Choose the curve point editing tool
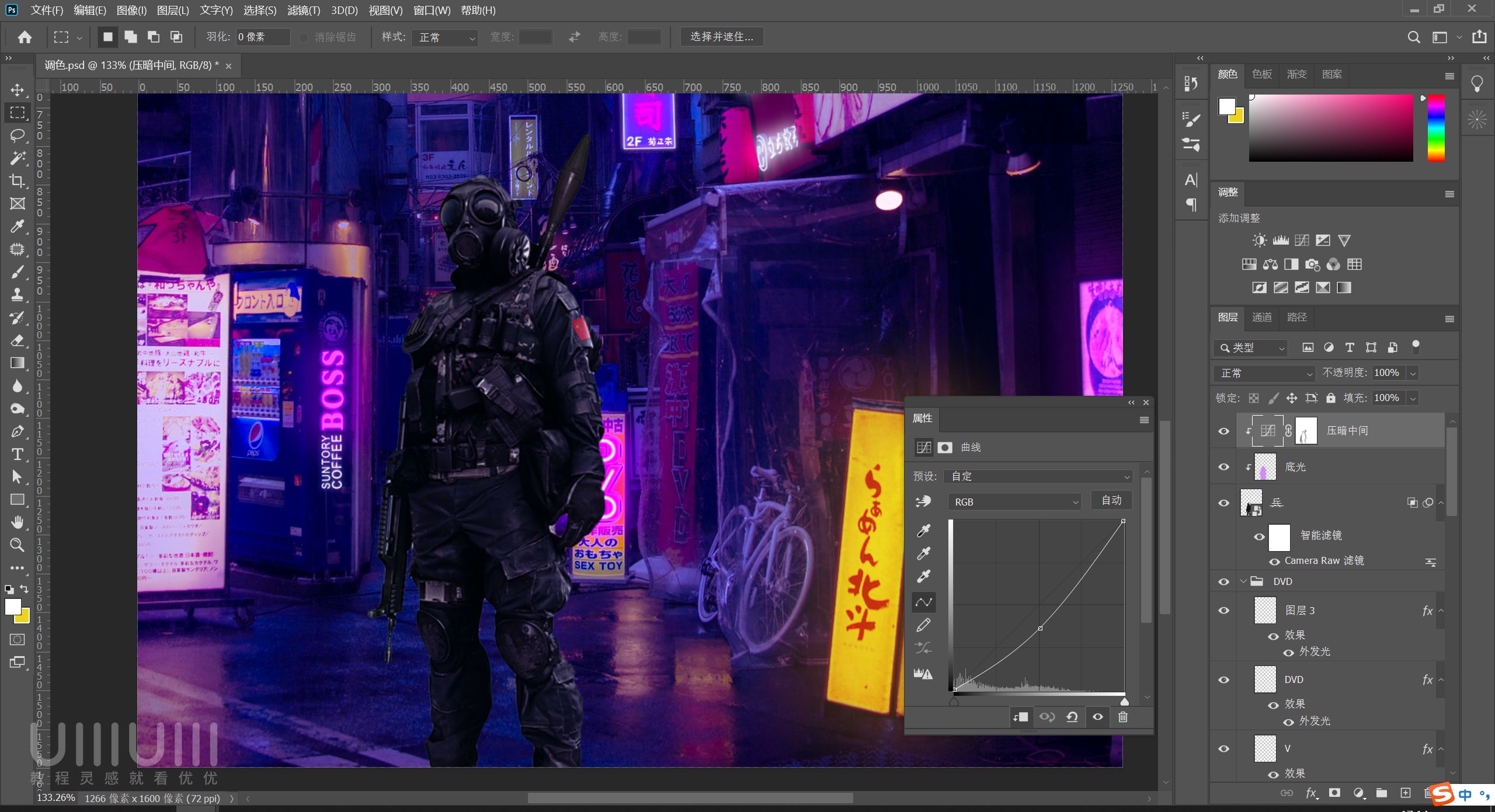 tap(923, 602)
